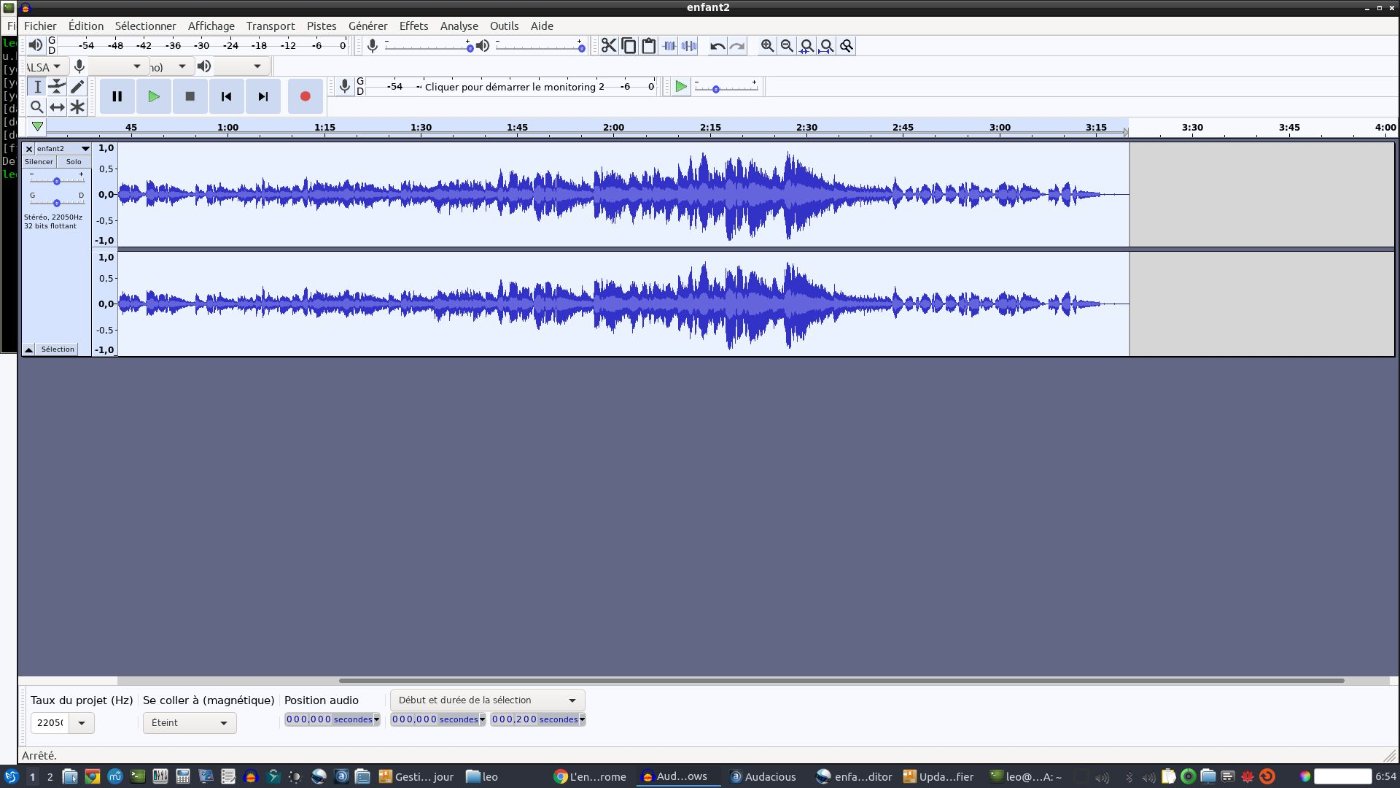This screenshot has width=1400, height=788.
Task: Mute the track with Silencer button
Action: (x=39, y=161)
